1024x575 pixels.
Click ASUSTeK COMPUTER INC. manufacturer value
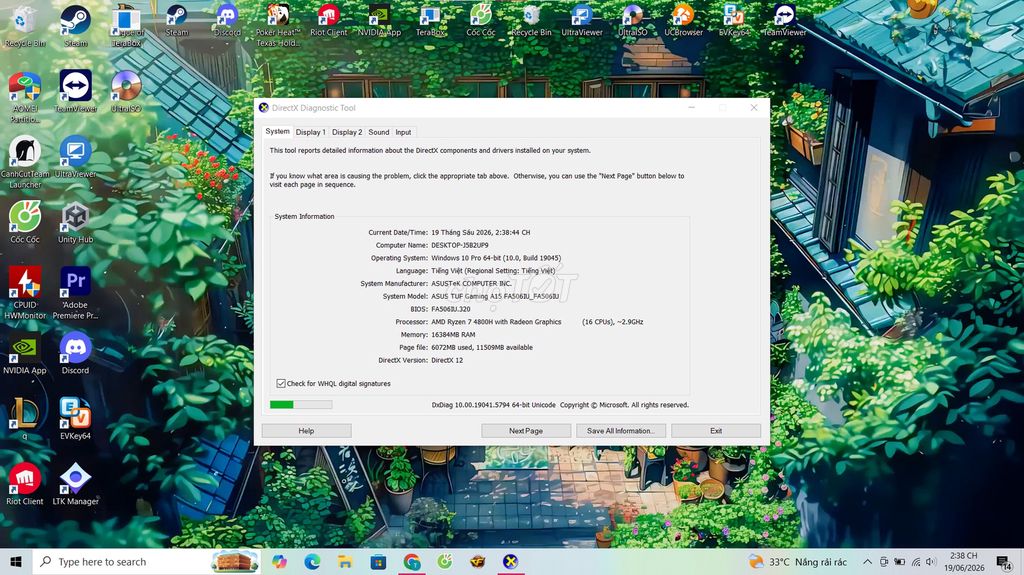[472, 284]
